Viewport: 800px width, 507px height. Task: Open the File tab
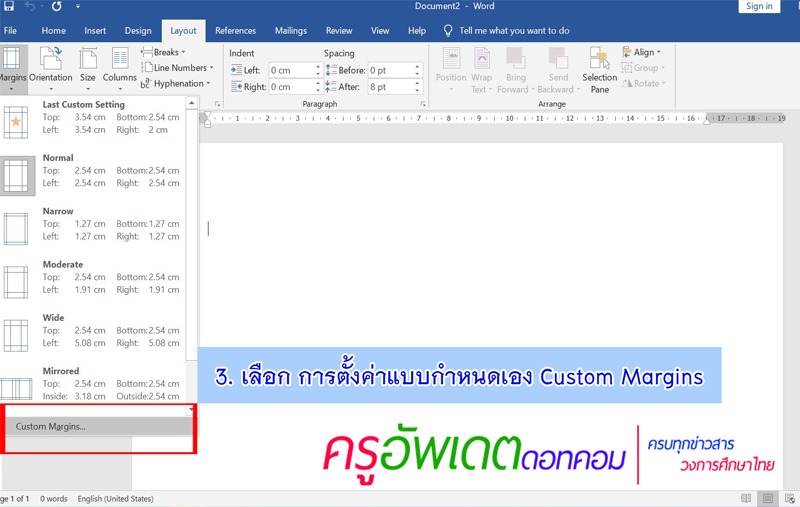coord(10,31)
